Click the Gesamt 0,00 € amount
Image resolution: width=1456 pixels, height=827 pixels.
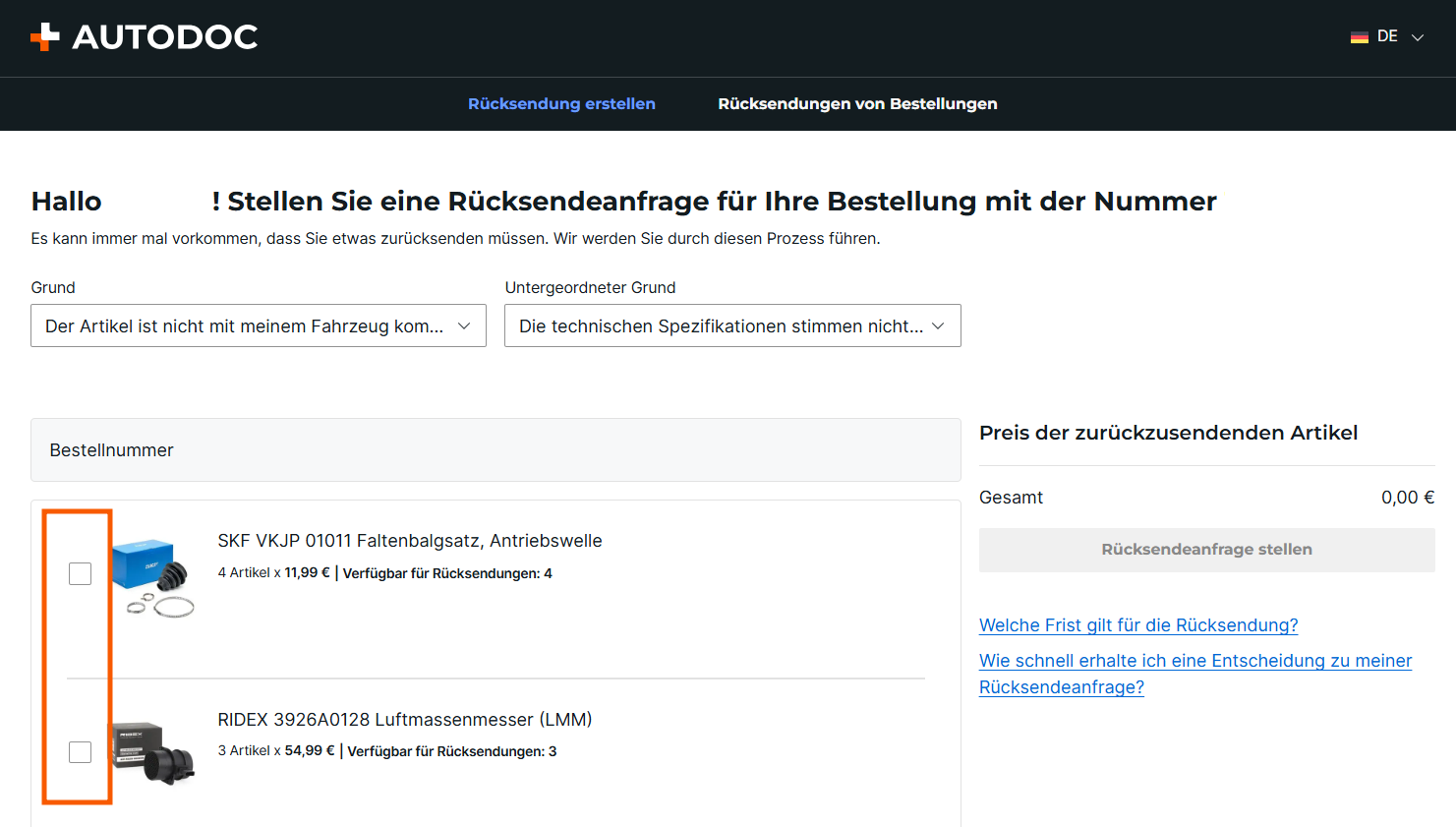tap(1407, 498)
